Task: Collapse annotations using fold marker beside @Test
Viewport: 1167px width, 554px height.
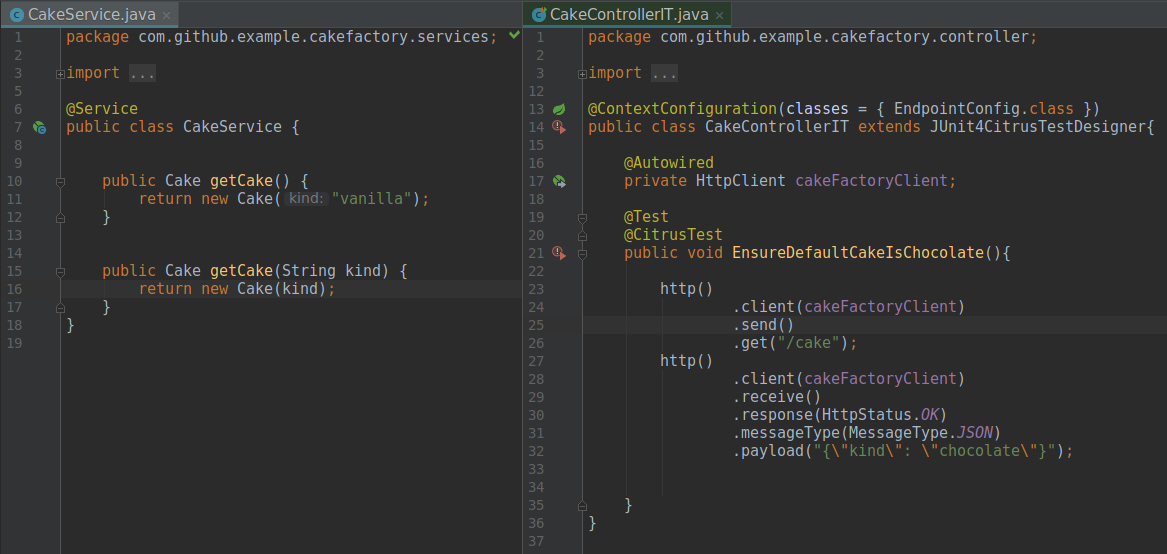Action: point(583,217)
